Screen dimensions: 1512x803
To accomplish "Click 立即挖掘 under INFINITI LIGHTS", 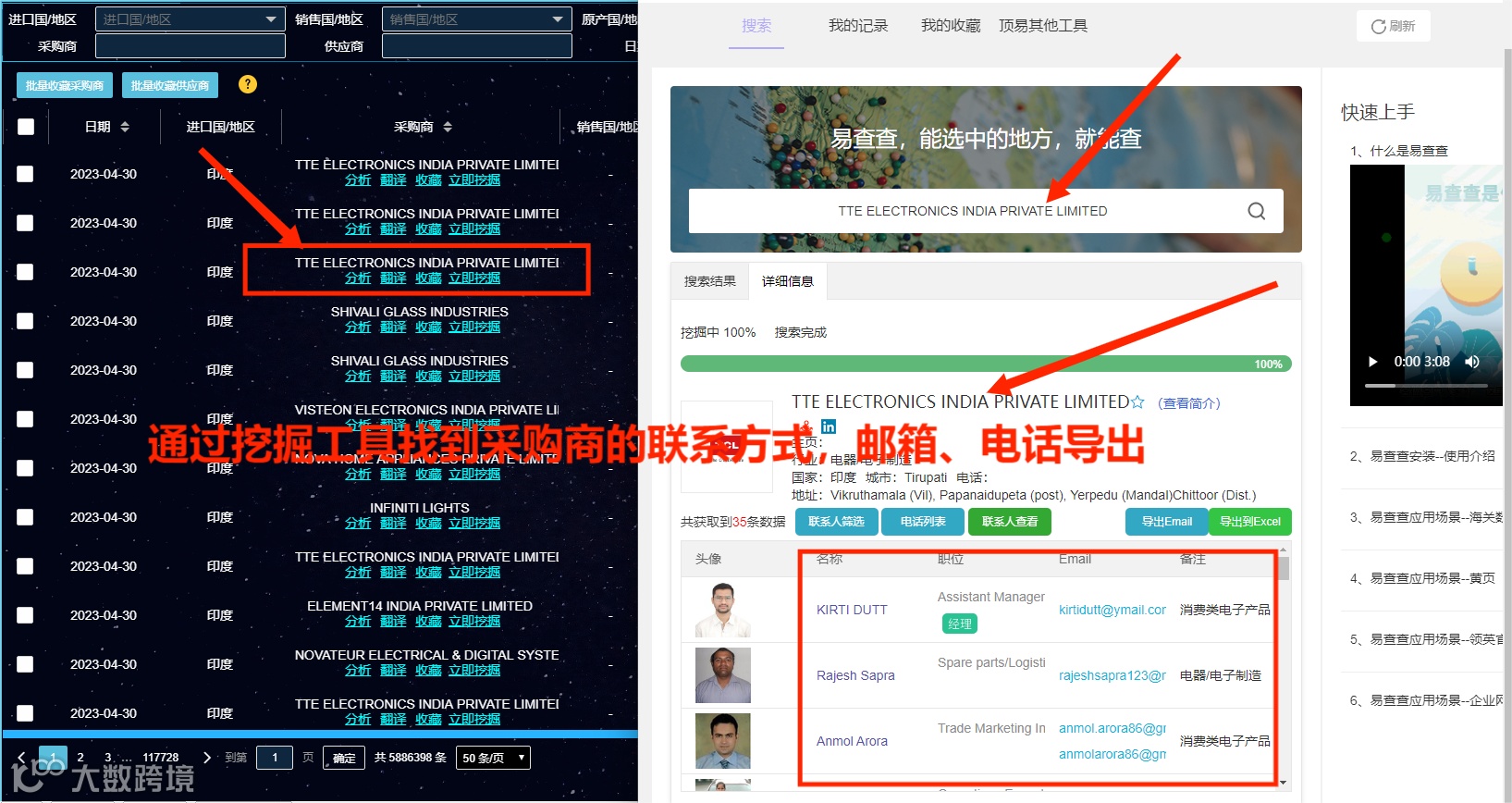I will (474, 524).
